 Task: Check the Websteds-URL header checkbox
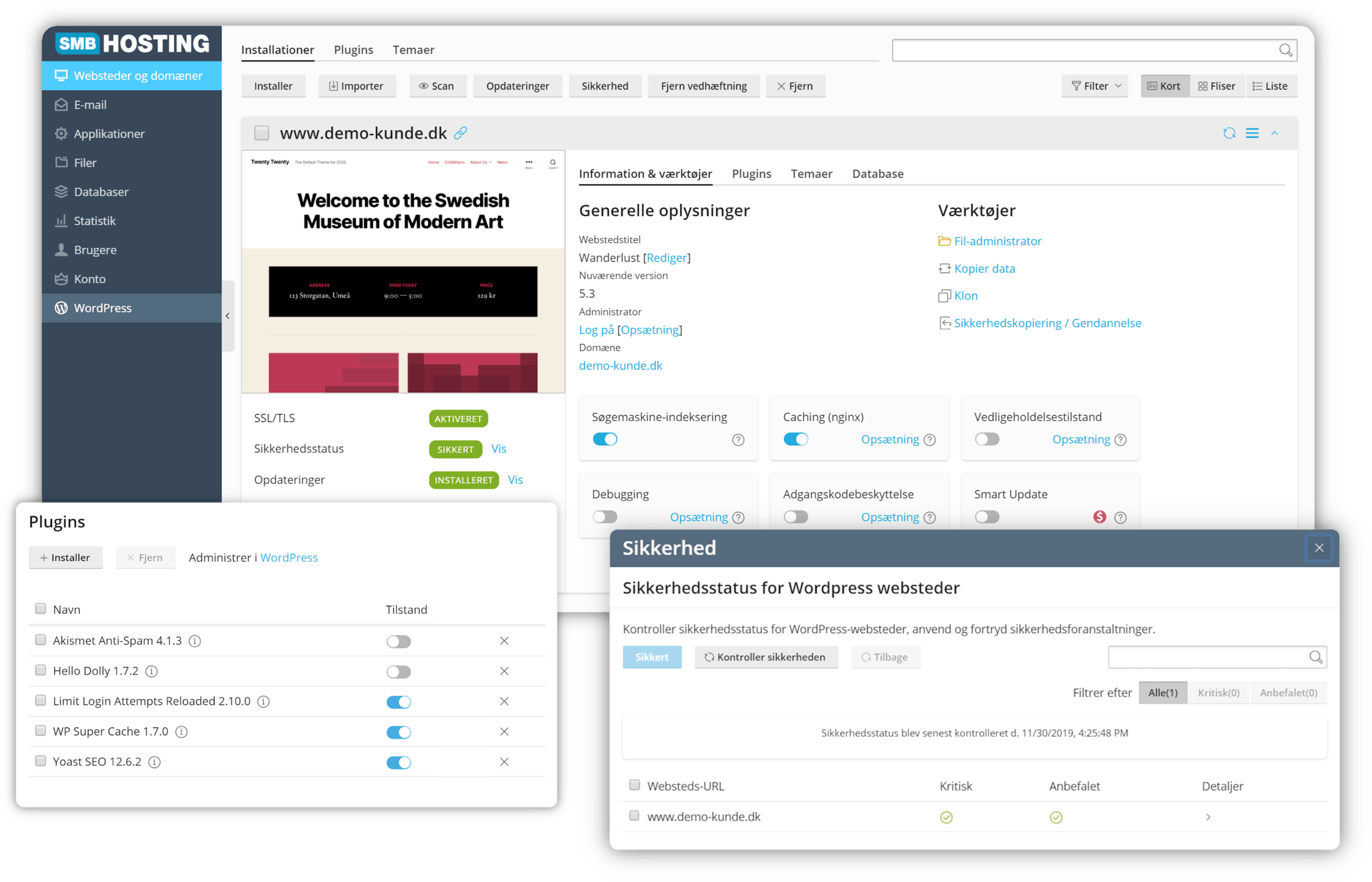[634, 785]
